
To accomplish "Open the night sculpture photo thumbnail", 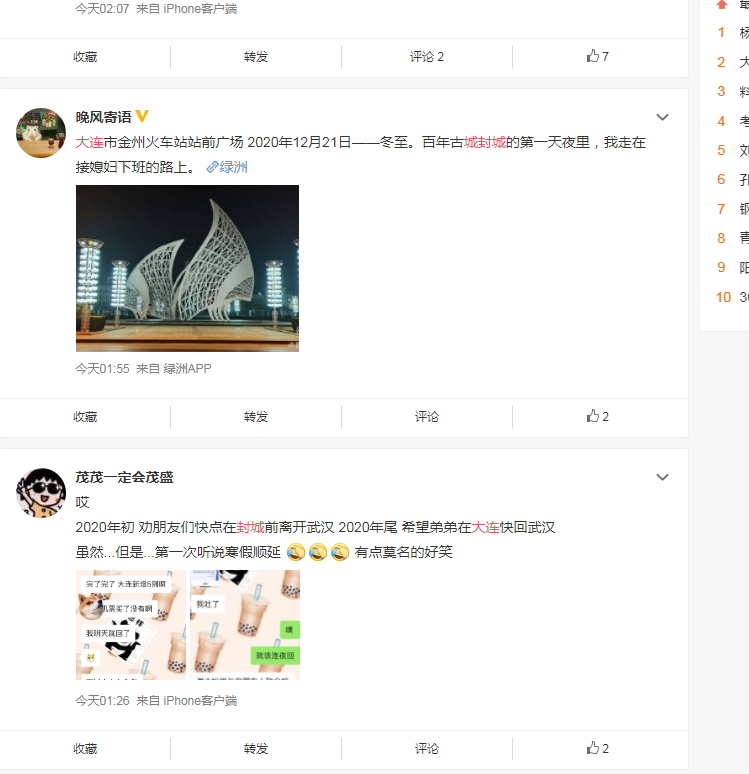I will point(187,268).
